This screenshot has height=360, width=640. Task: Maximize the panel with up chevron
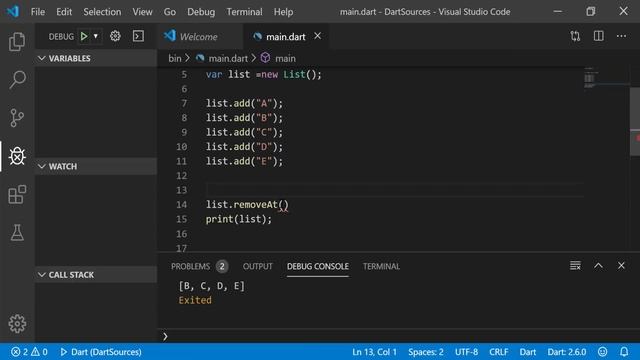pos(598,266)
